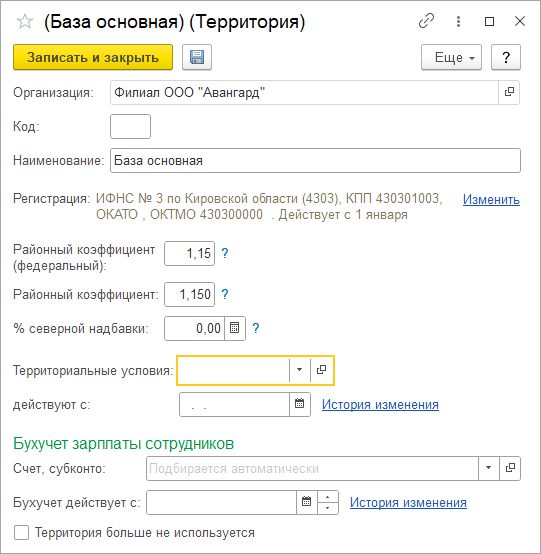Click Записать и закрыть button
Viewport: 541px width, 554px height.
point(93,57)
